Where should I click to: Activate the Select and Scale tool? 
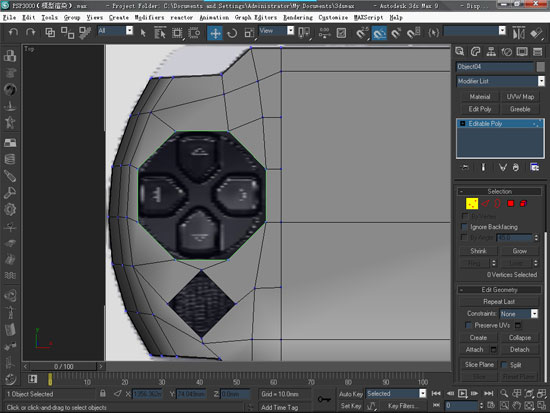pyautogui.click(x=249, y=33)
